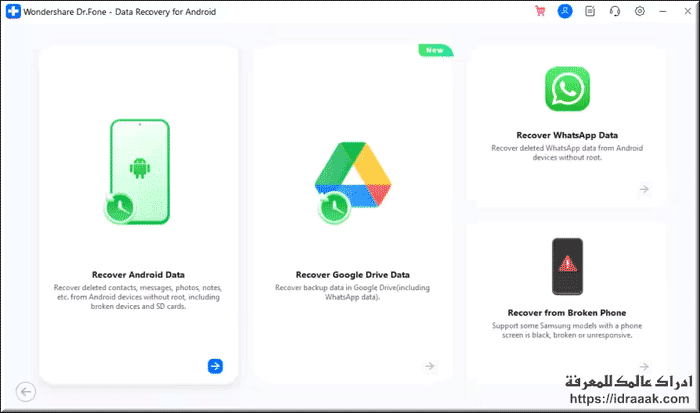Click the green New badge

point(435,50)
